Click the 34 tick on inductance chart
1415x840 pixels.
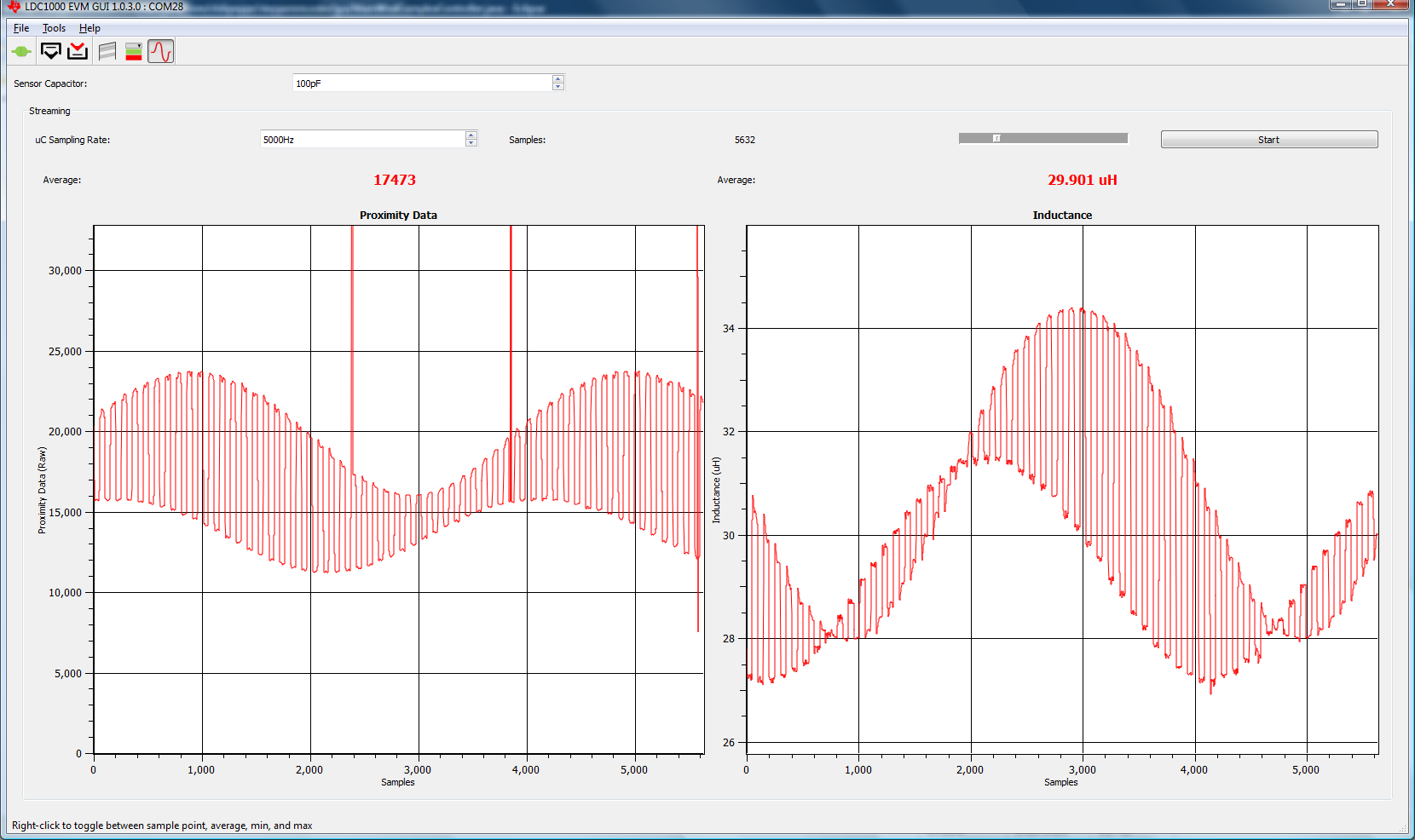tap(728, 328)
